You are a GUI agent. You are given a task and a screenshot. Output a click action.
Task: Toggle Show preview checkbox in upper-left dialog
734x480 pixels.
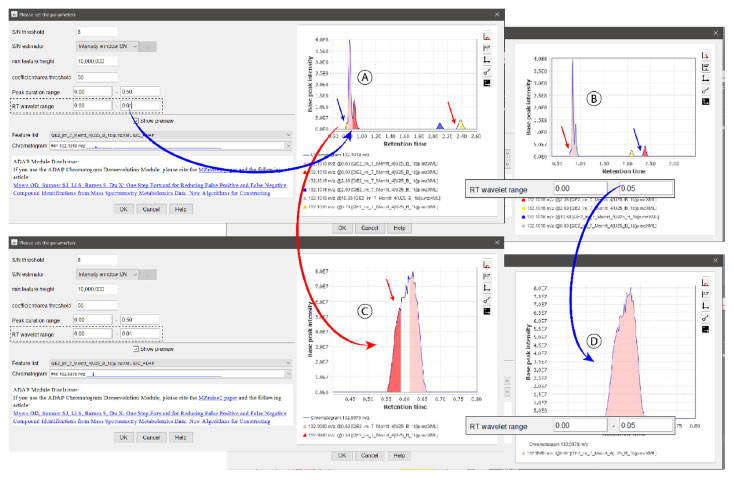tap(137, 121)
